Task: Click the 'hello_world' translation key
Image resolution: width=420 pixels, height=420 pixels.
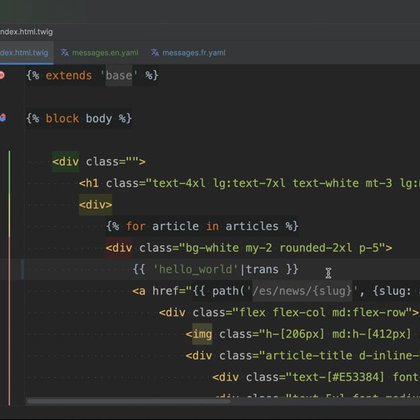Action: click(x=195, y=269)
